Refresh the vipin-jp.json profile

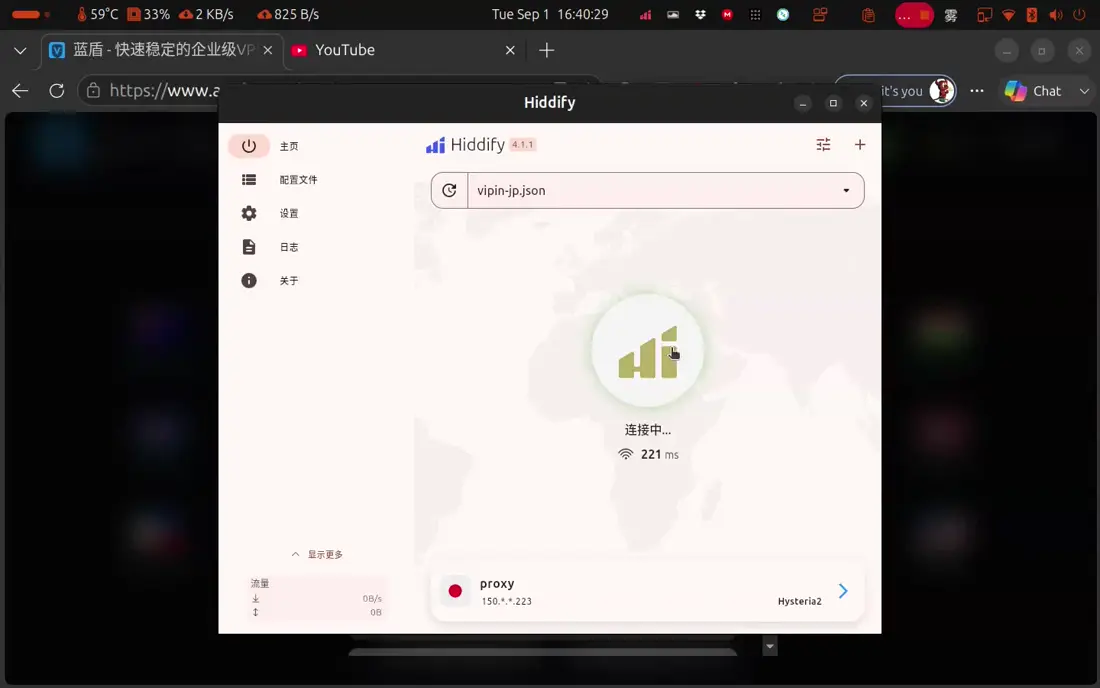point(450,190)
